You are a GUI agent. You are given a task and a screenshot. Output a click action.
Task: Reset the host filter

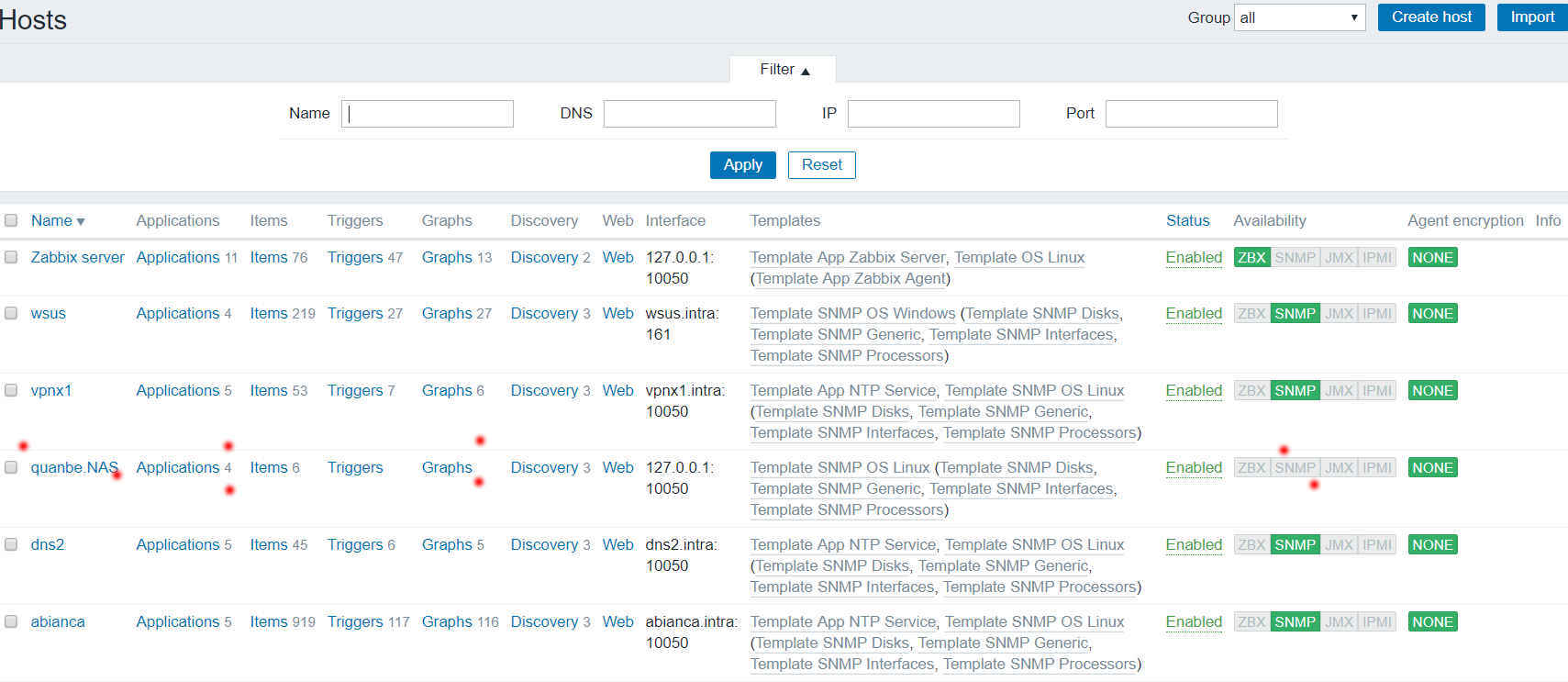pyautogui.click(x=821, y=165)
